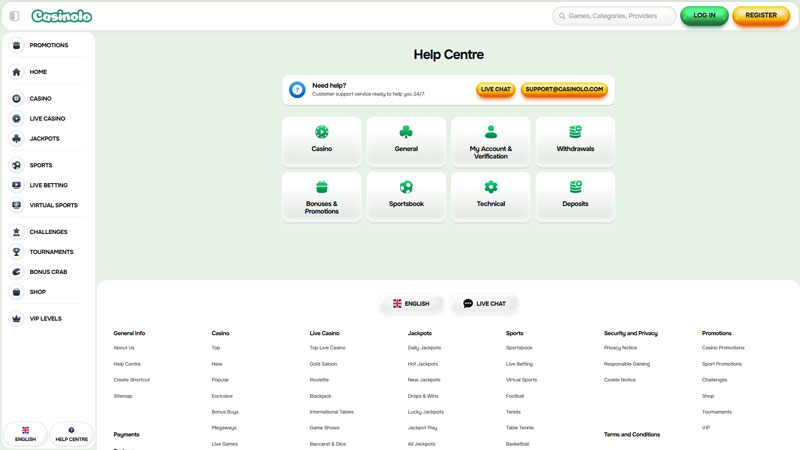The image size is (800, 450).
Task: Open the Withdrawals help category card
Action: [x=575, y=141]
